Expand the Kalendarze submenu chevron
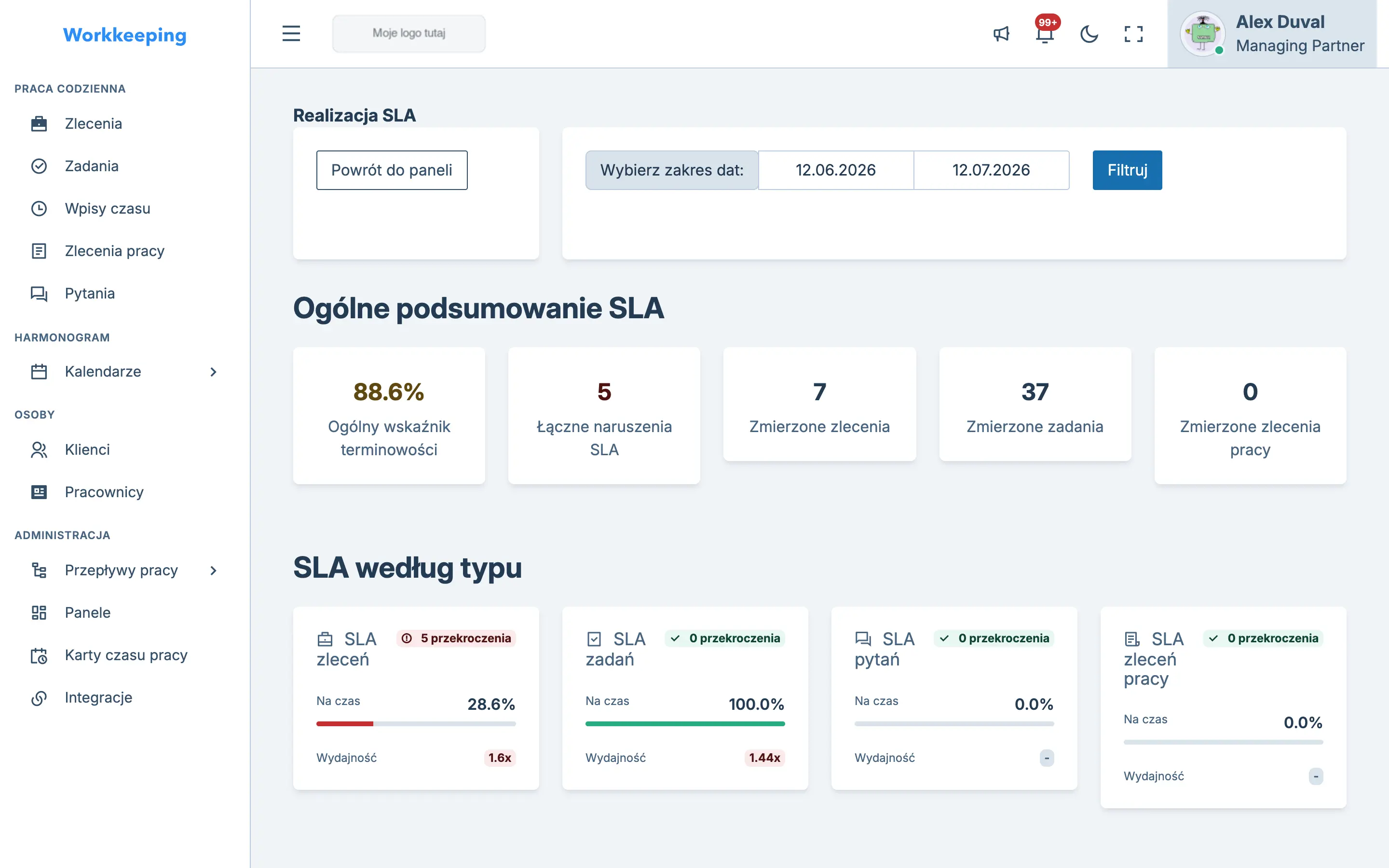The width and height of the screenshot is (1389, 868). tap(214, 371)
